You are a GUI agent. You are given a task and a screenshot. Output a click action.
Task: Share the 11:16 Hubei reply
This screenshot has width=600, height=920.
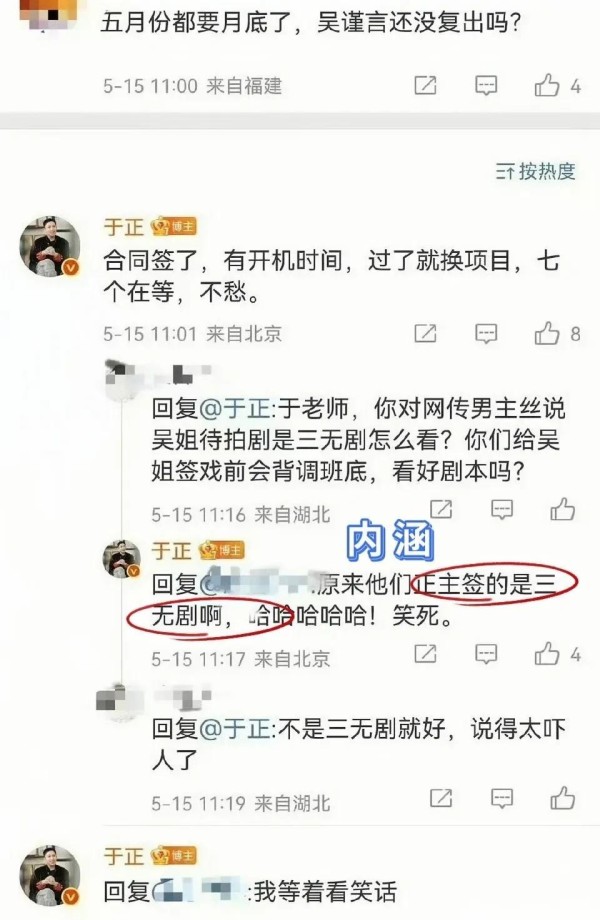441,509
